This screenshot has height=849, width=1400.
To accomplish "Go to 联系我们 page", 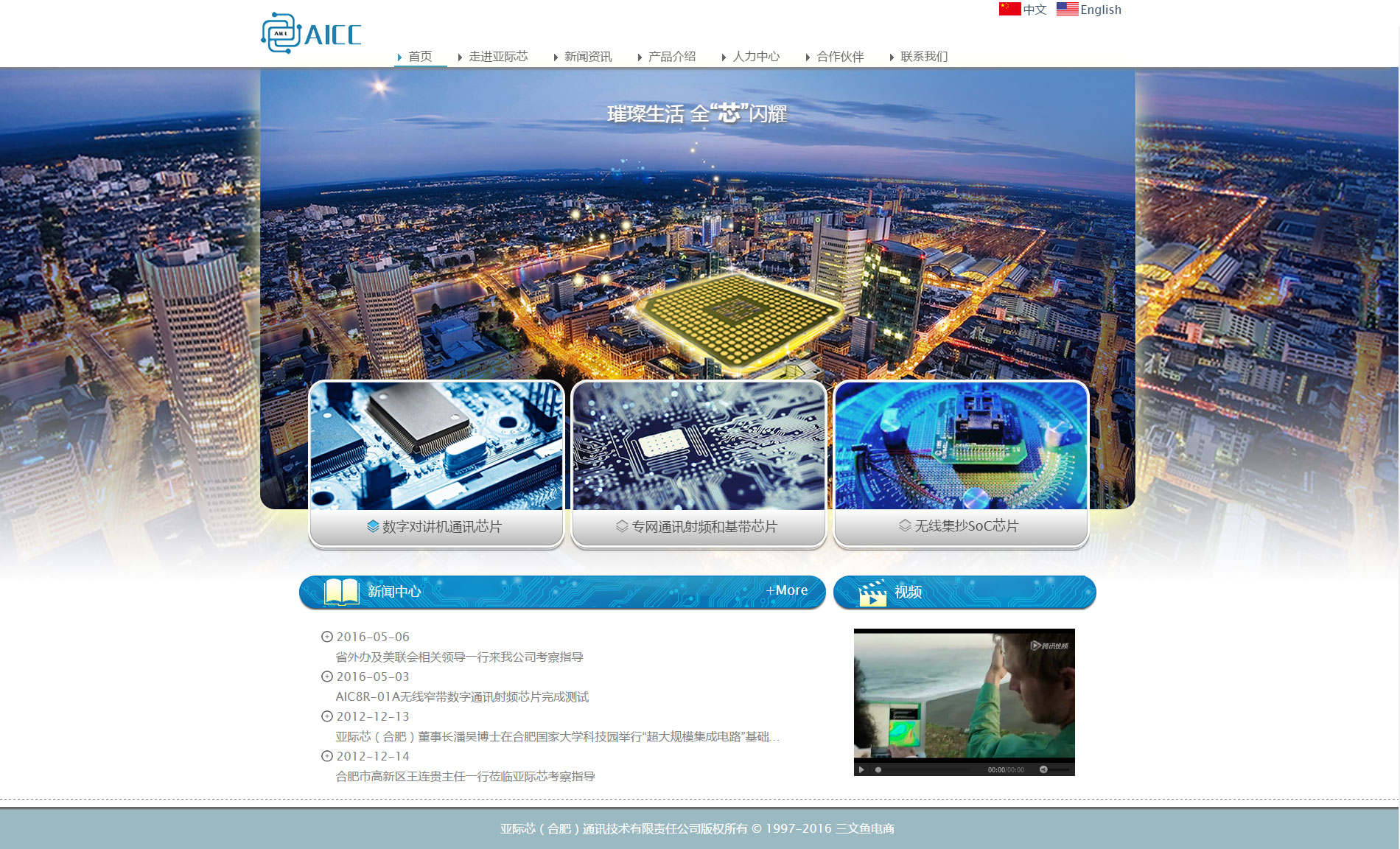I will click(x=923, y=57).
